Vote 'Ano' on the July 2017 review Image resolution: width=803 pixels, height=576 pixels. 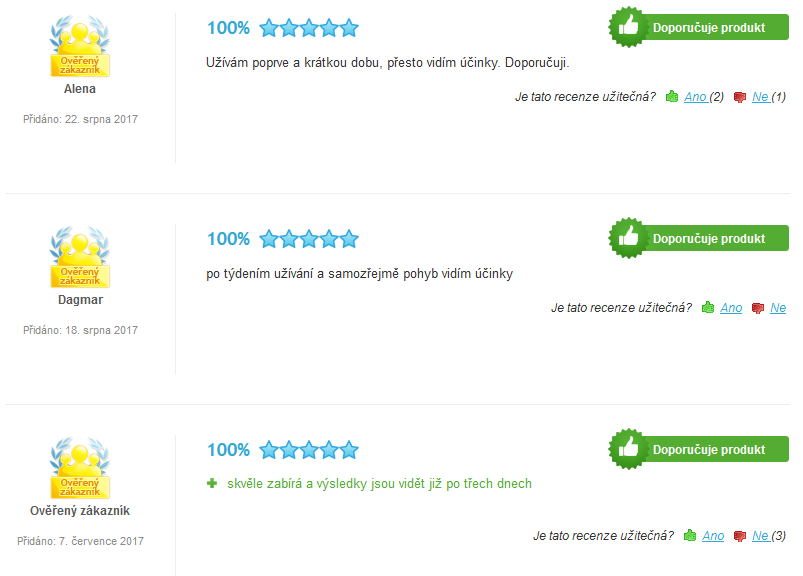(x=713, y=536)
